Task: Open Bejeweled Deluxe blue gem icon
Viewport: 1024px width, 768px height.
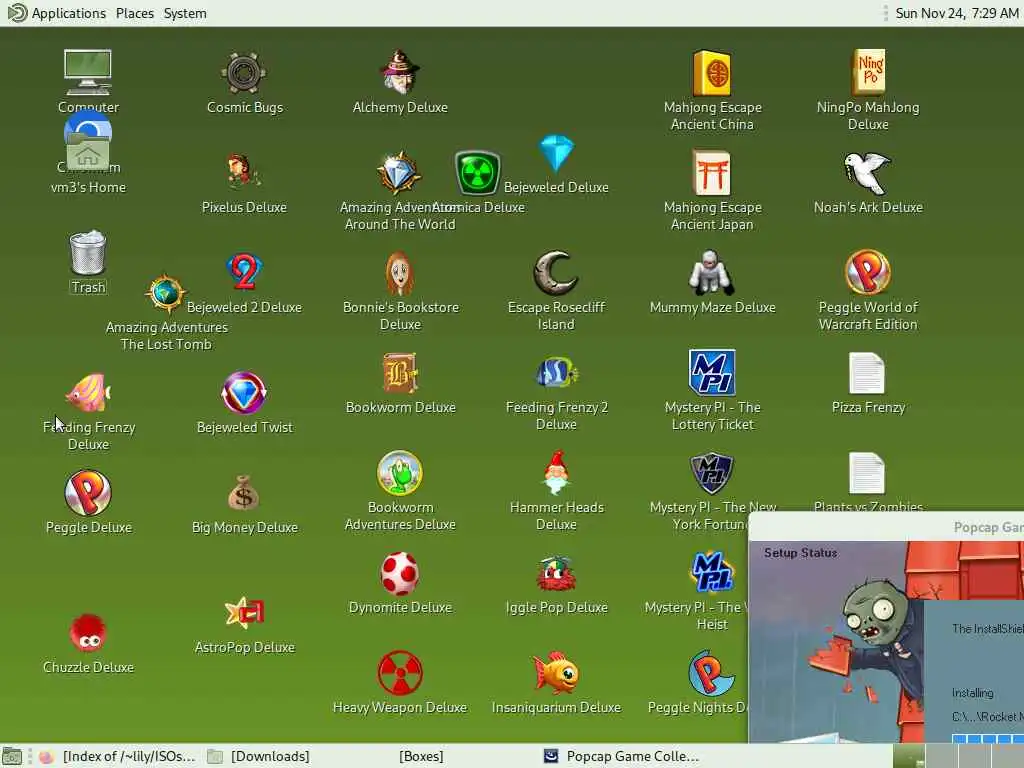Action: pyautogui.click(x=556, y=153)
